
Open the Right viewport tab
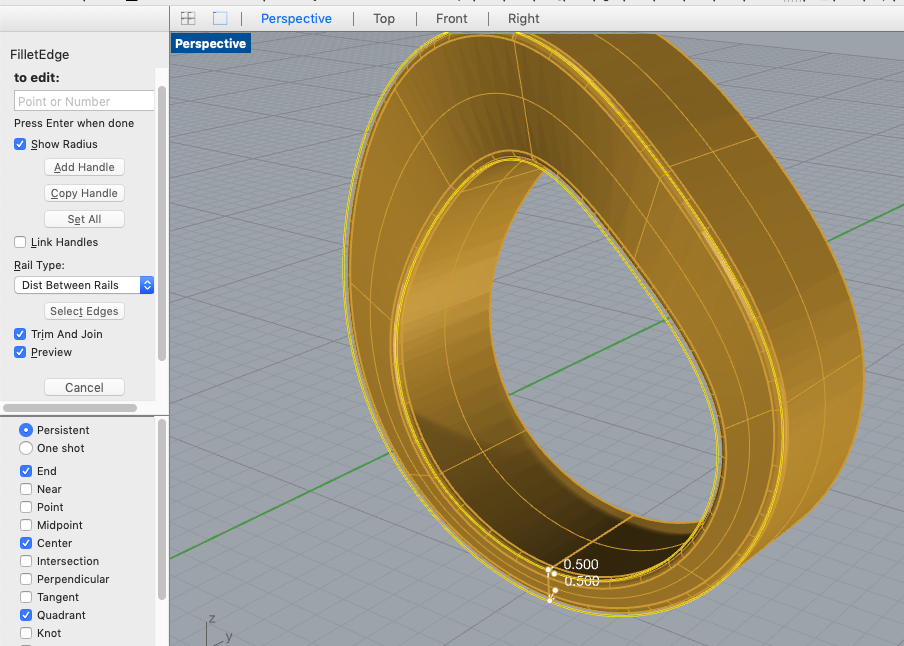coord(523,18)
